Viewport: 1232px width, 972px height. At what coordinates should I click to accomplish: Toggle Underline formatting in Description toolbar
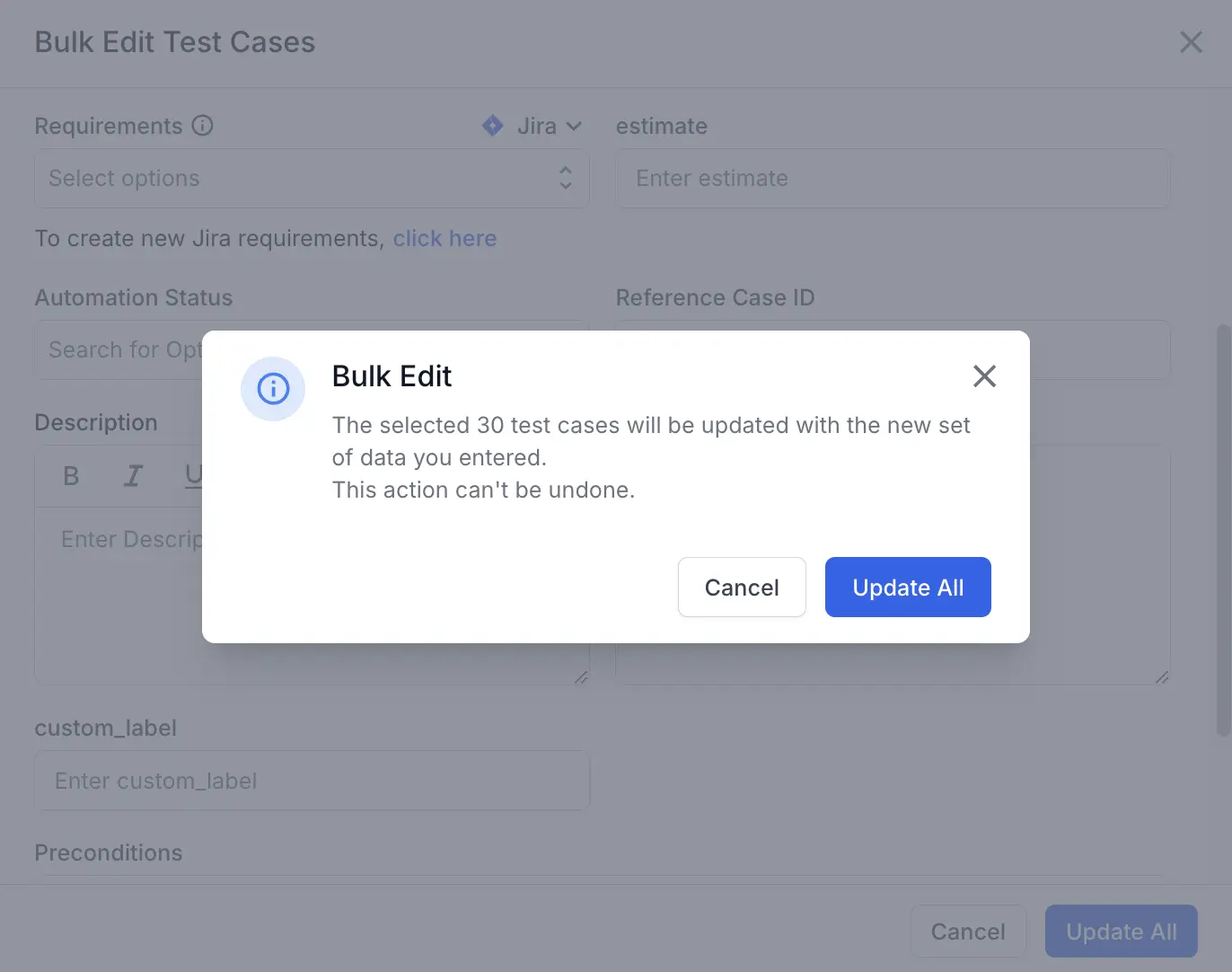193,476
